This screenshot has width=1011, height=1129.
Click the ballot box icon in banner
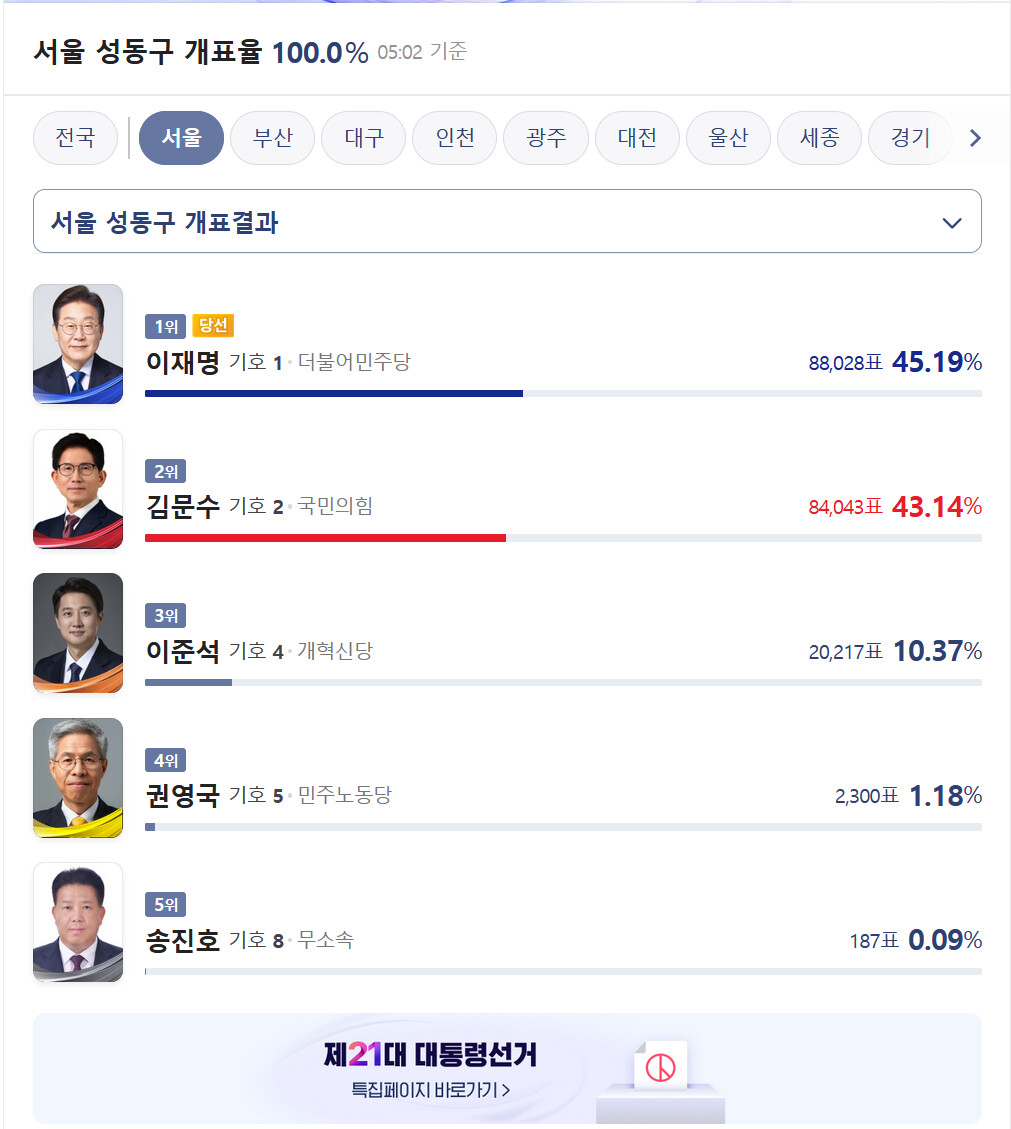click(x=660, y=1080)
